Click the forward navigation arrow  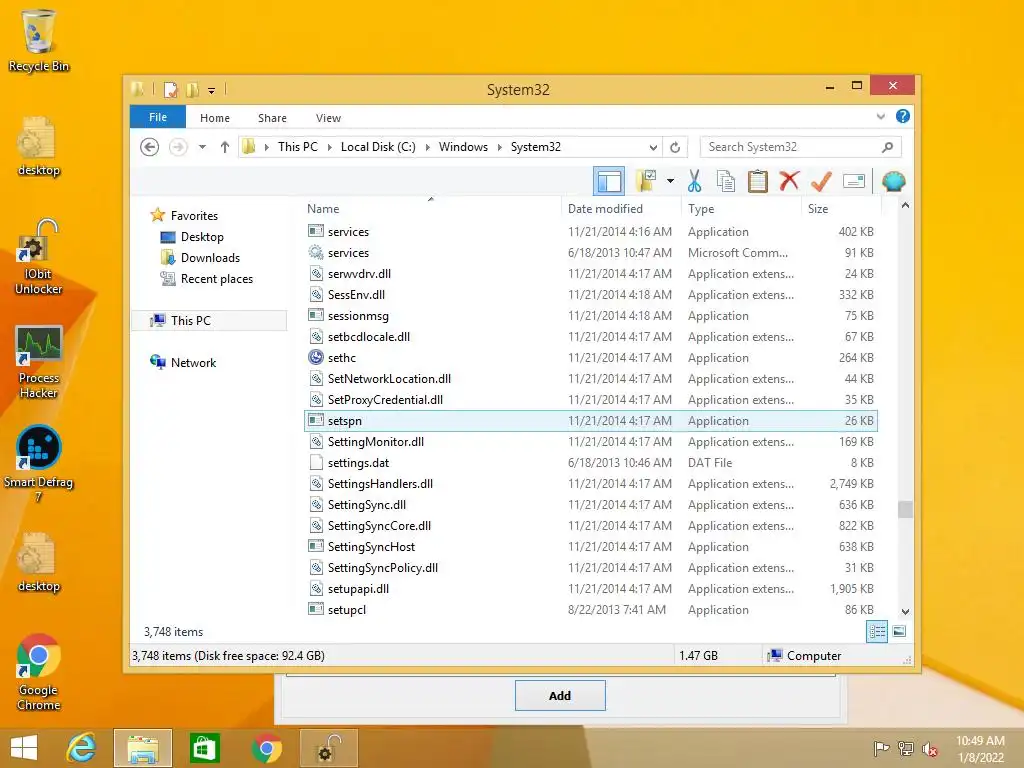click(178, 147)
